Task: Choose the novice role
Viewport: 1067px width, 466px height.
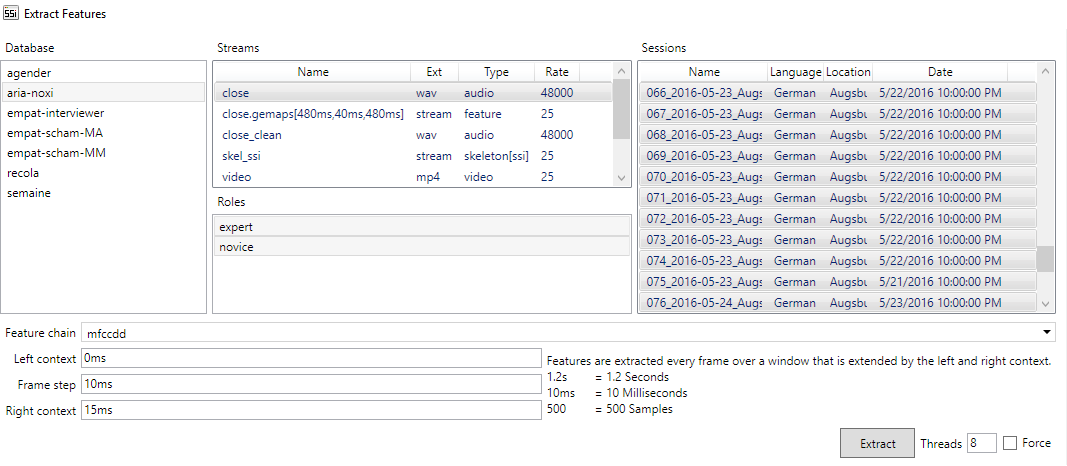Action: tap(237, 247)
